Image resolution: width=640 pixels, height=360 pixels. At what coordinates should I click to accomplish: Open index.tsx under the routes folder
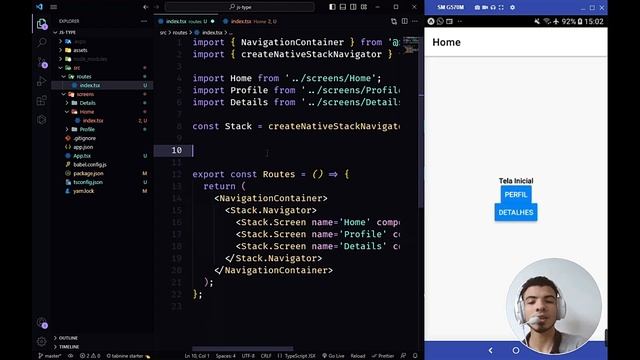[x=90, y=85]
